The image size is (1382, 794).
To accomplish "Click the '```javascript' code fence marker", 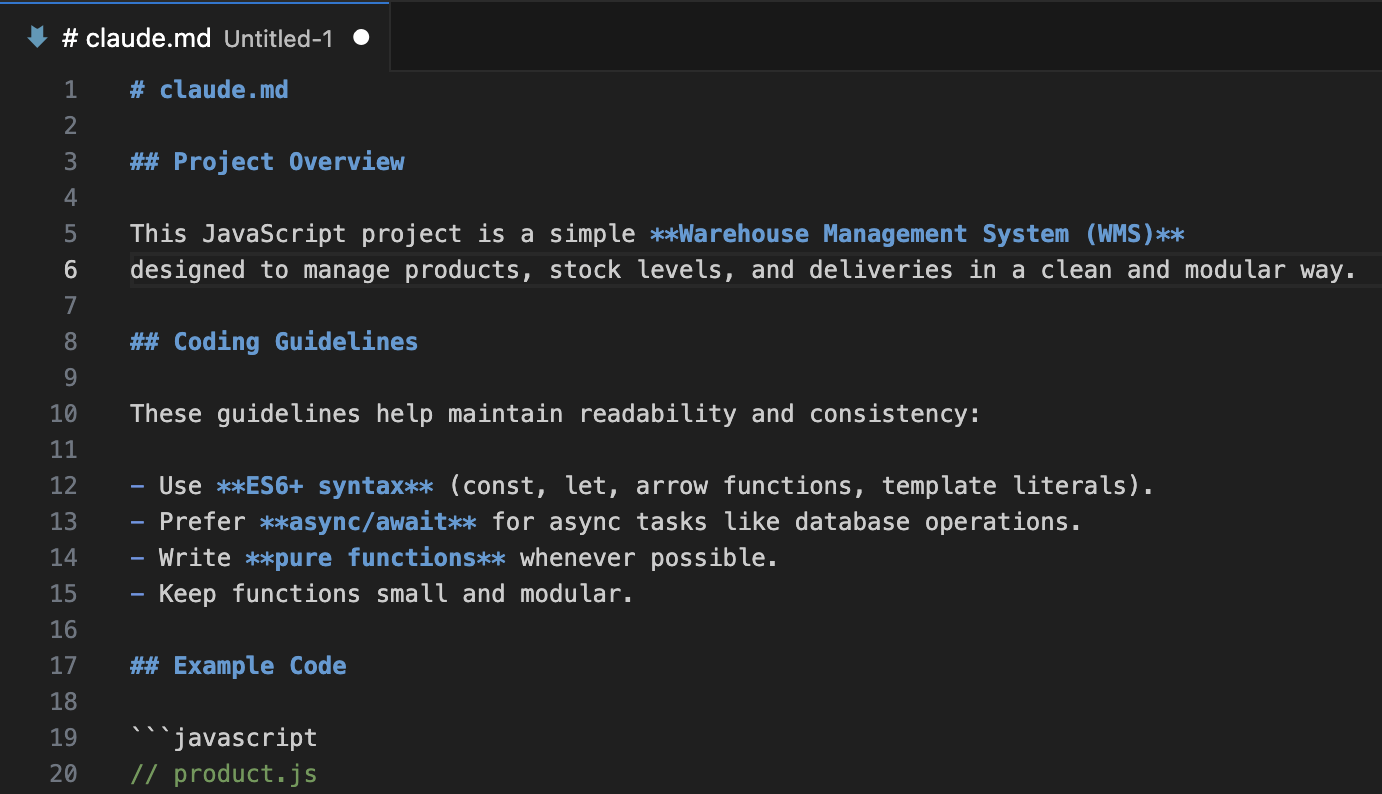I will click(222, 737).
